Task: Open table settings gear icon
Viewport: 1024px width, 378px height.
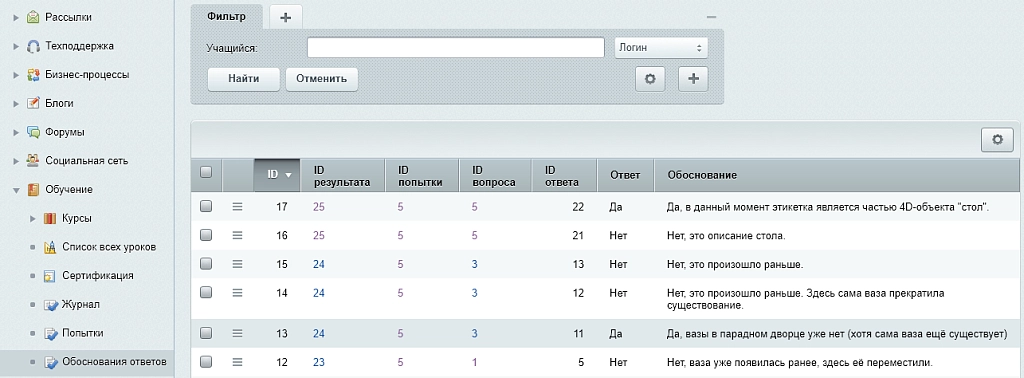Action: pyautogui.click(x=997, y=140)
